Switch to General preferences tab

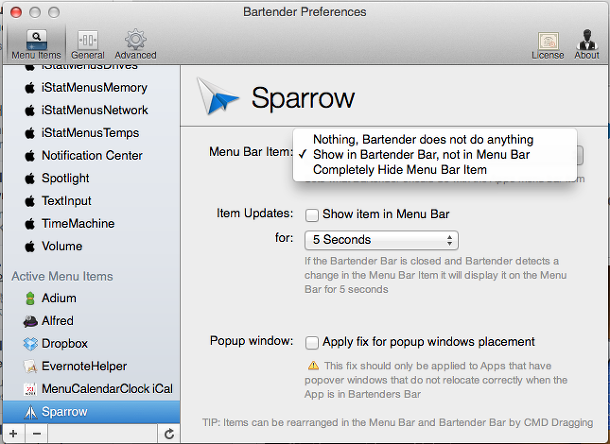click(x=88, y=45)
